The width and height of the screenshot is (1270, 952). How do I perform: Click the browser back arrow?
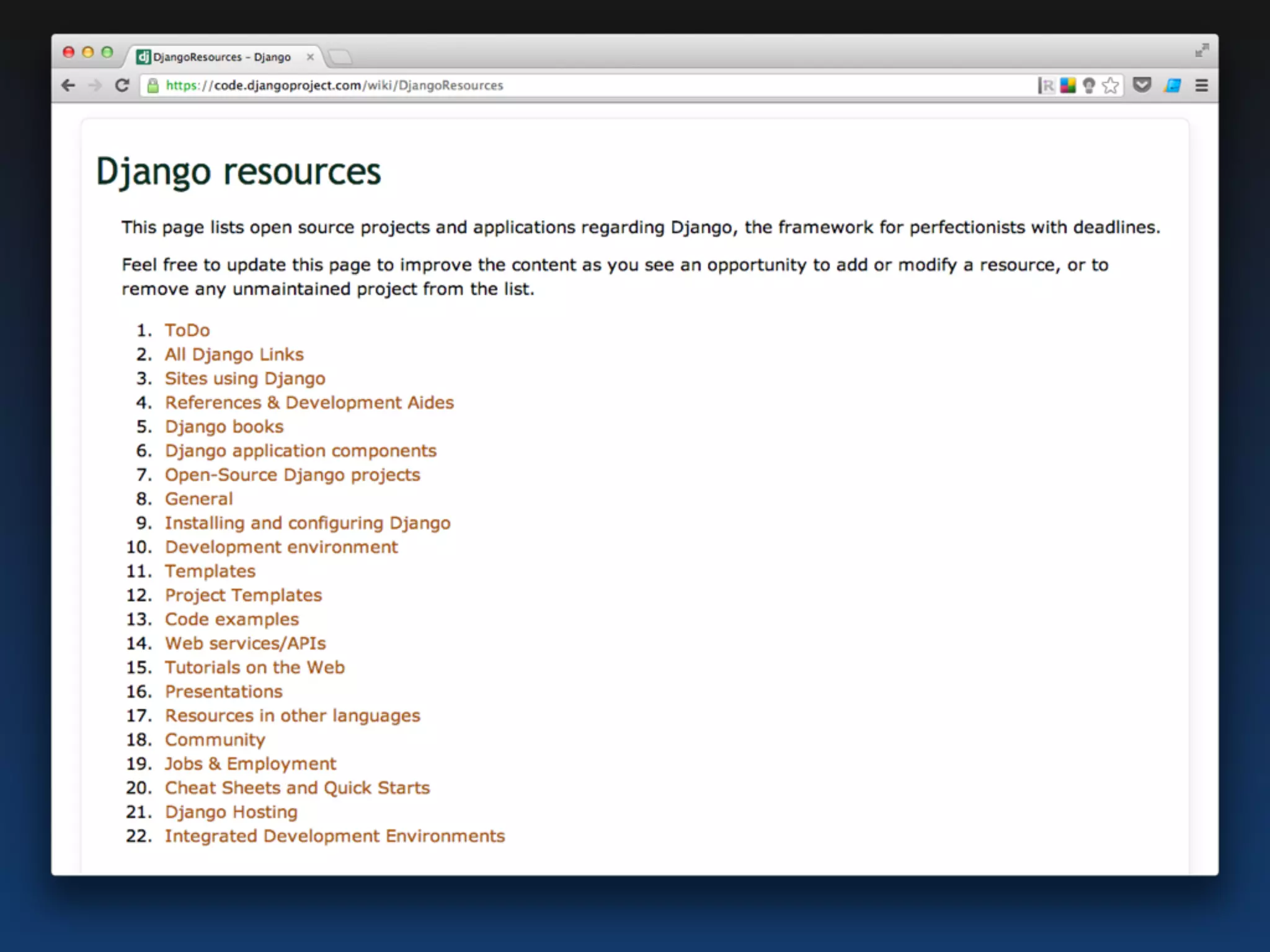point(68,86)
